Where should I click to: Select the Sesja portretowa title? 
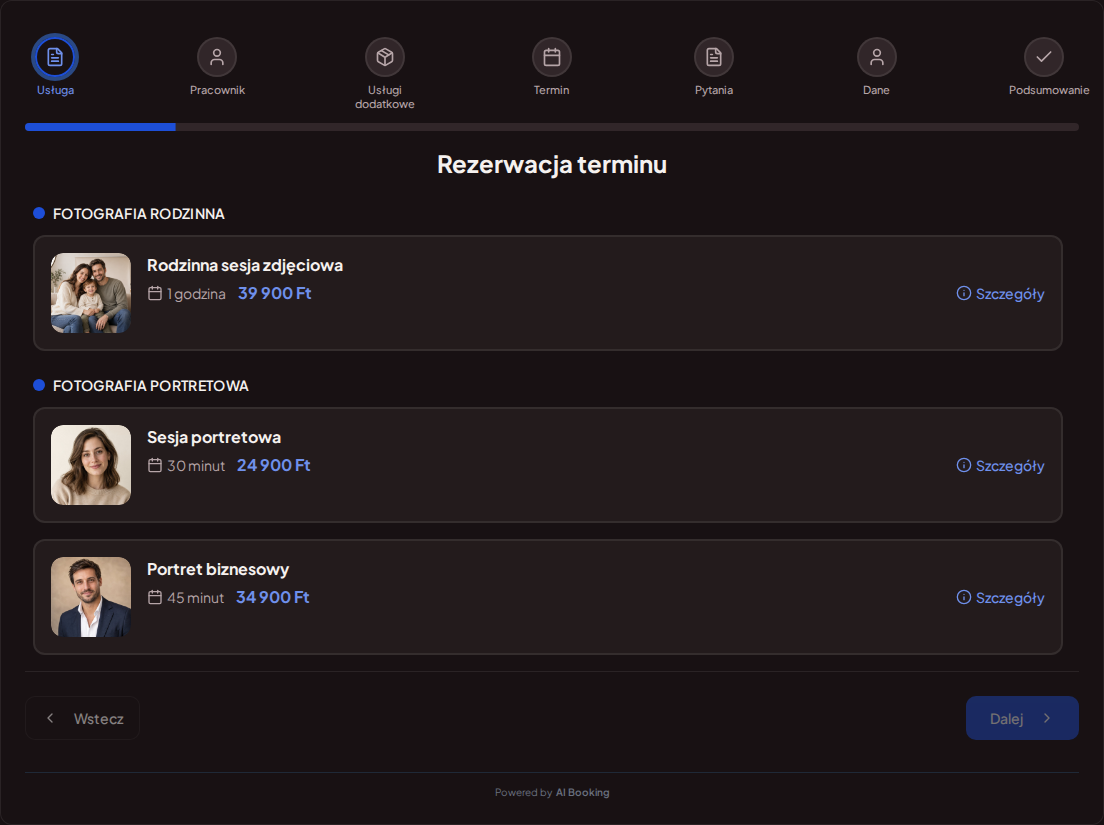(214, 437)
